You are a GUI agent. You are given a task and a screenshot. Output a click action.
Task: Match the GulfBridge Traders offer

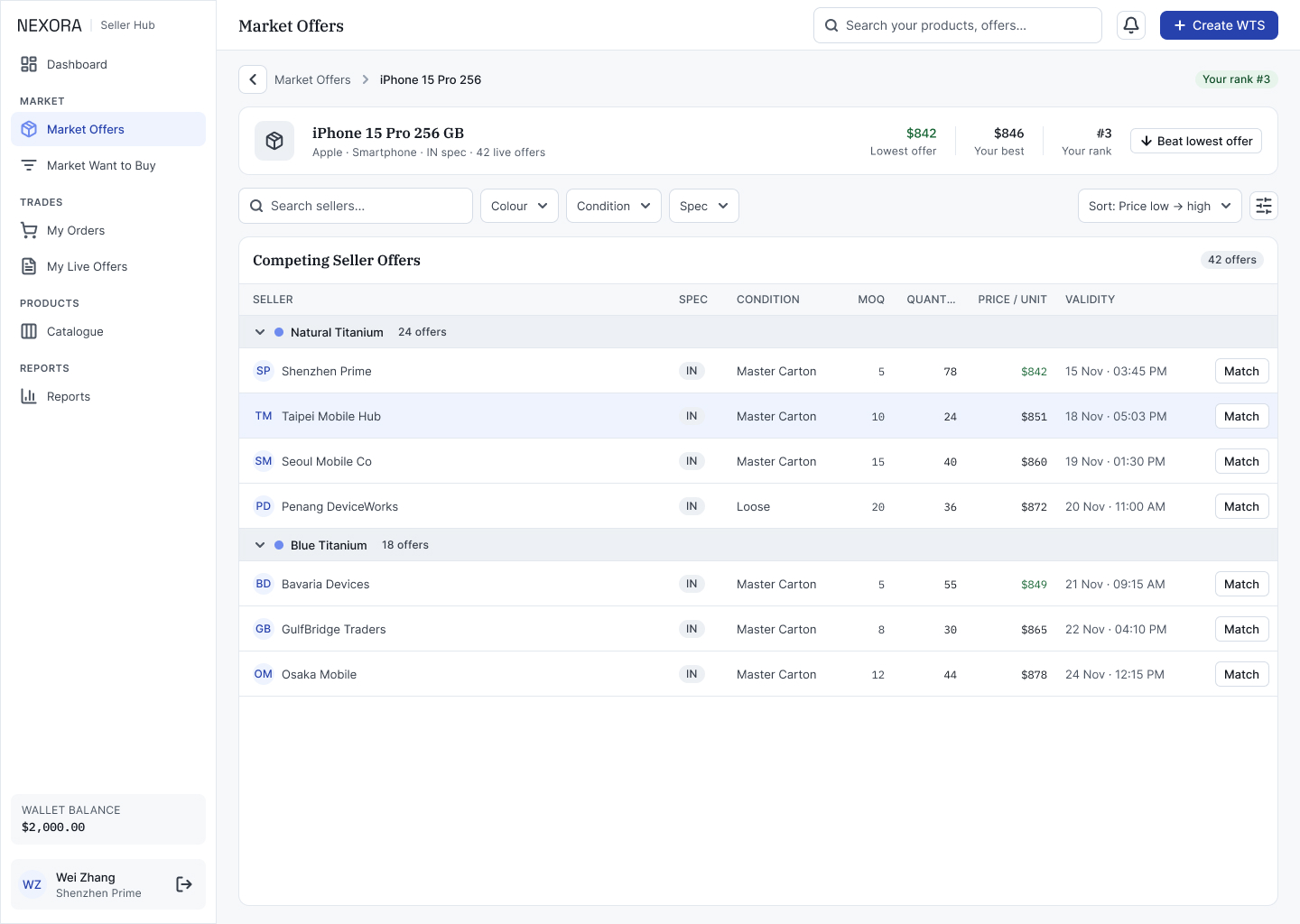(1241, 629)
